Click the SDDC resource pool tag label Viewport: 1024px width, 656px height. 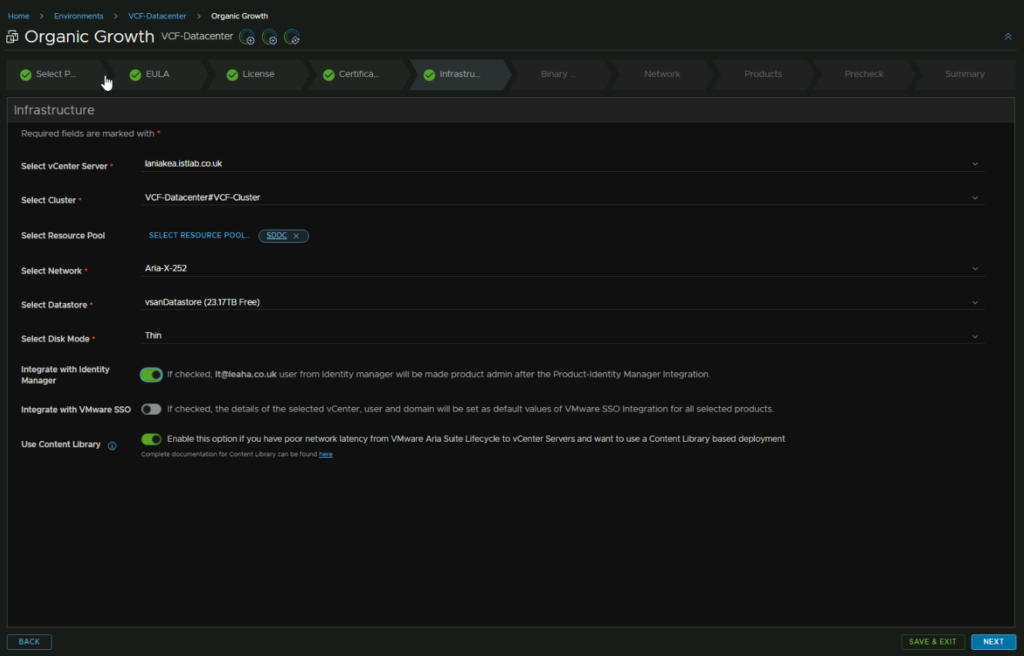pyautogui.click(x=276, y=236)
